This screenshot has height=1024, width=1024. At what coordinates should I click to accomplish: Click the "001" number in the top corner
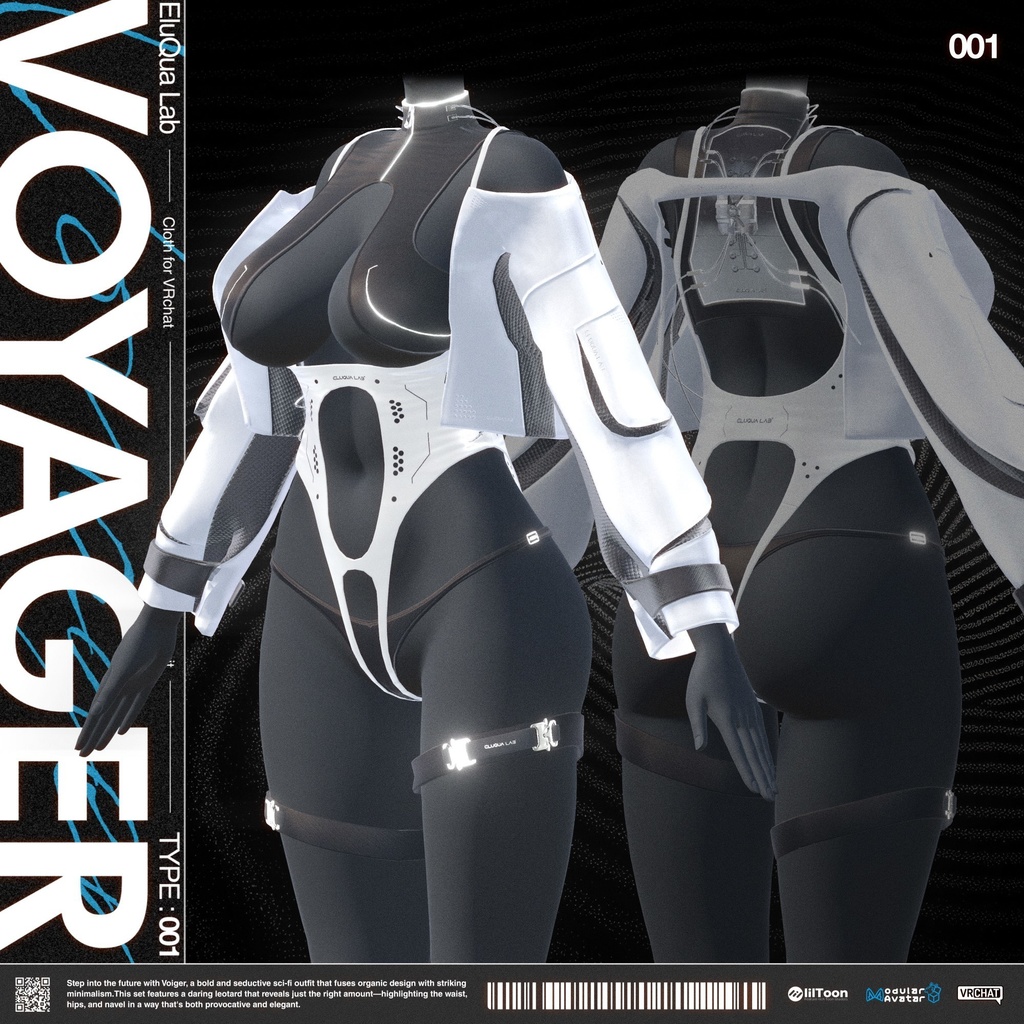(x=973, y=47)
